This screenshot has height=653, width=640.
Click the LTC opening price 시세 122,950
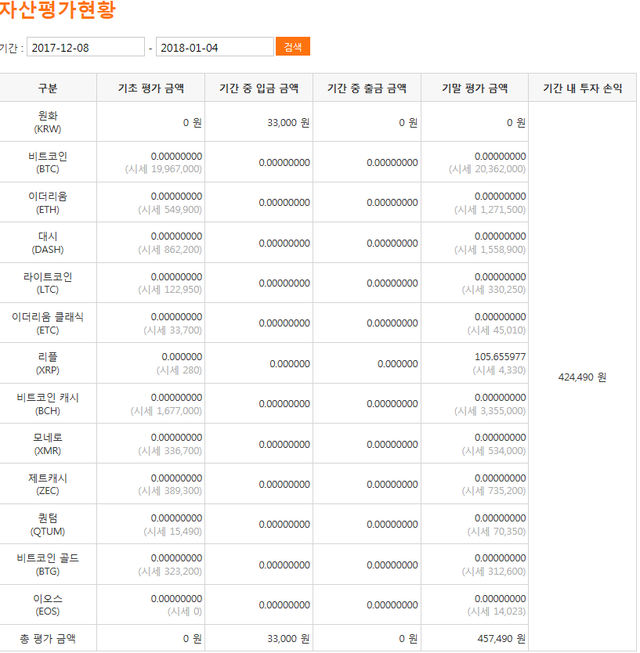coord(170,289)
